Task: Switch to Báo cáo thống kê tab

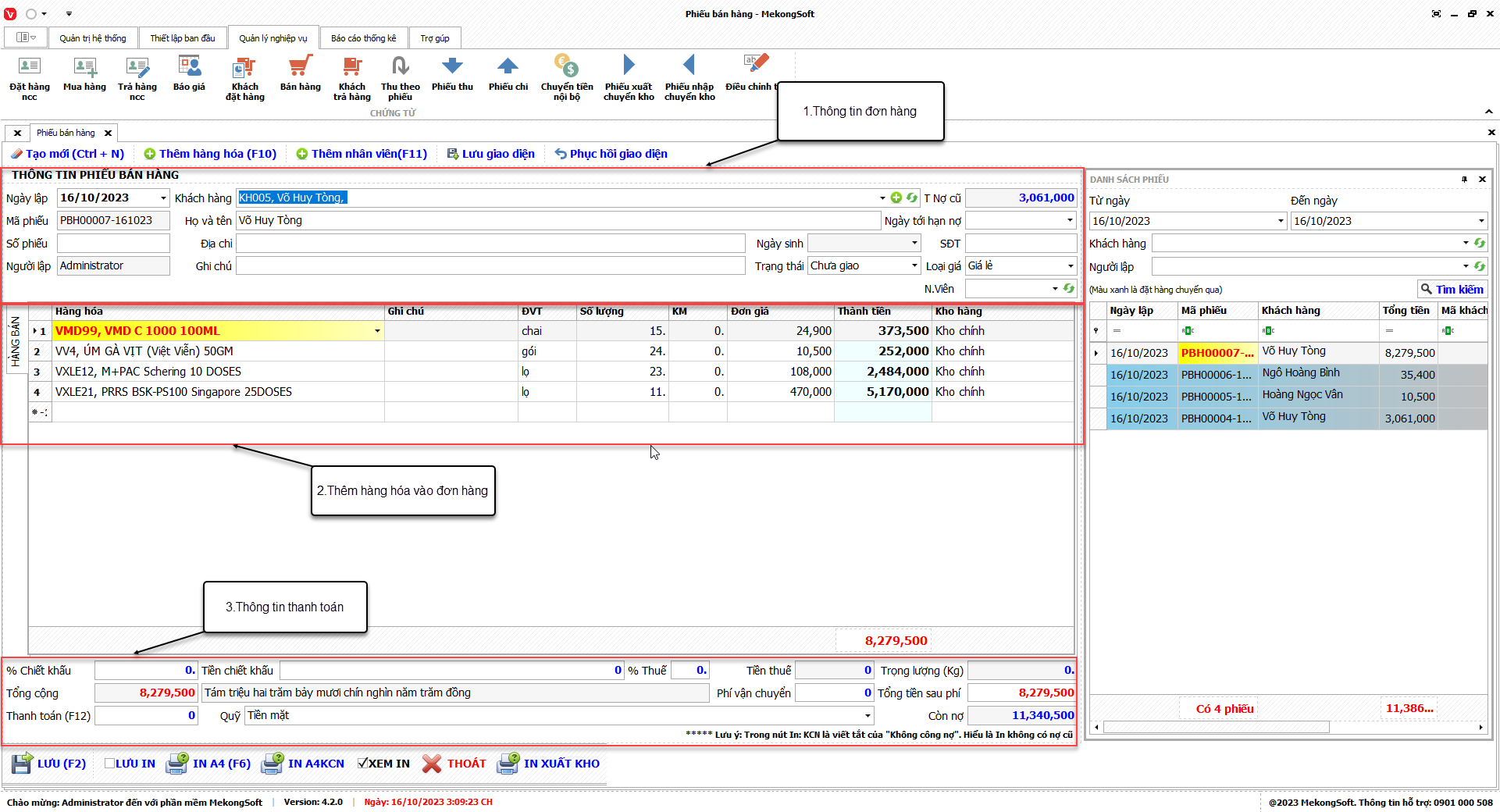Action: (x=363, y=38)
